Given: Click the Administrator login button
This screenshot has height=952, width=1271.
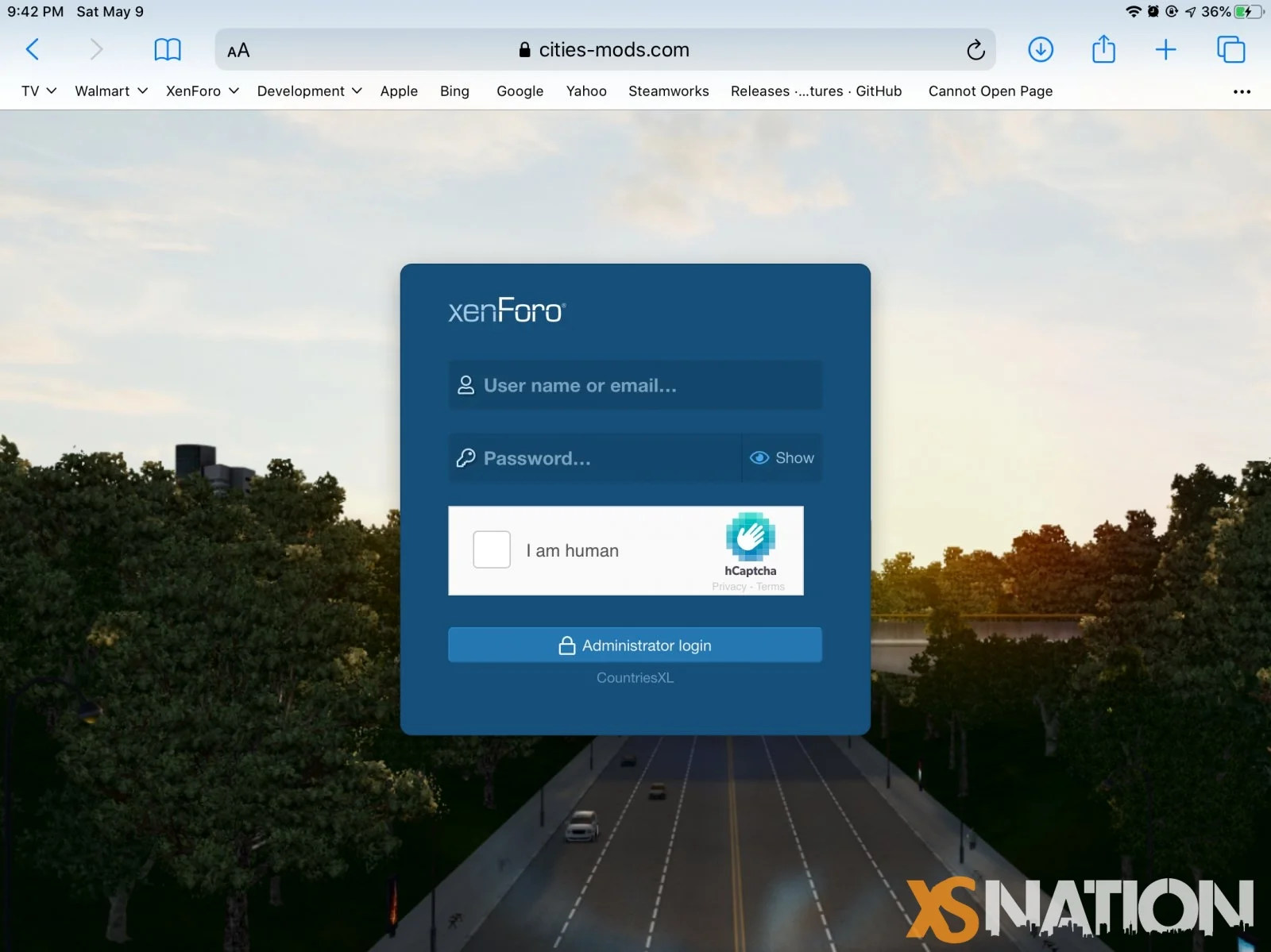Looking at the screenshot, I should (x=635, y=645).
